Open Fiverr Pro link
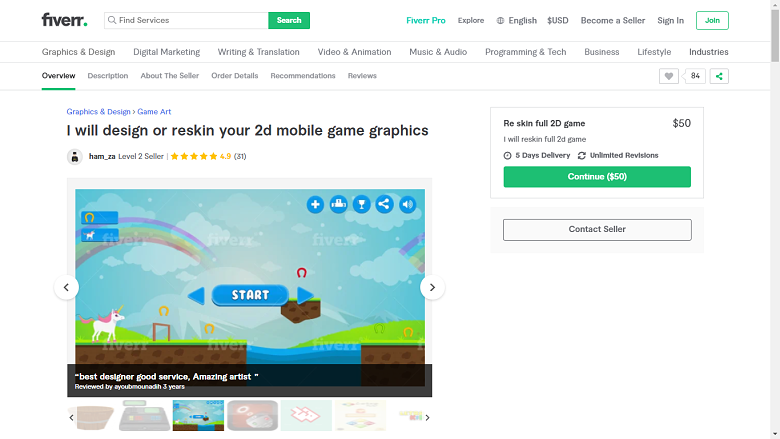Screen dimensions: 780x439 425,20
